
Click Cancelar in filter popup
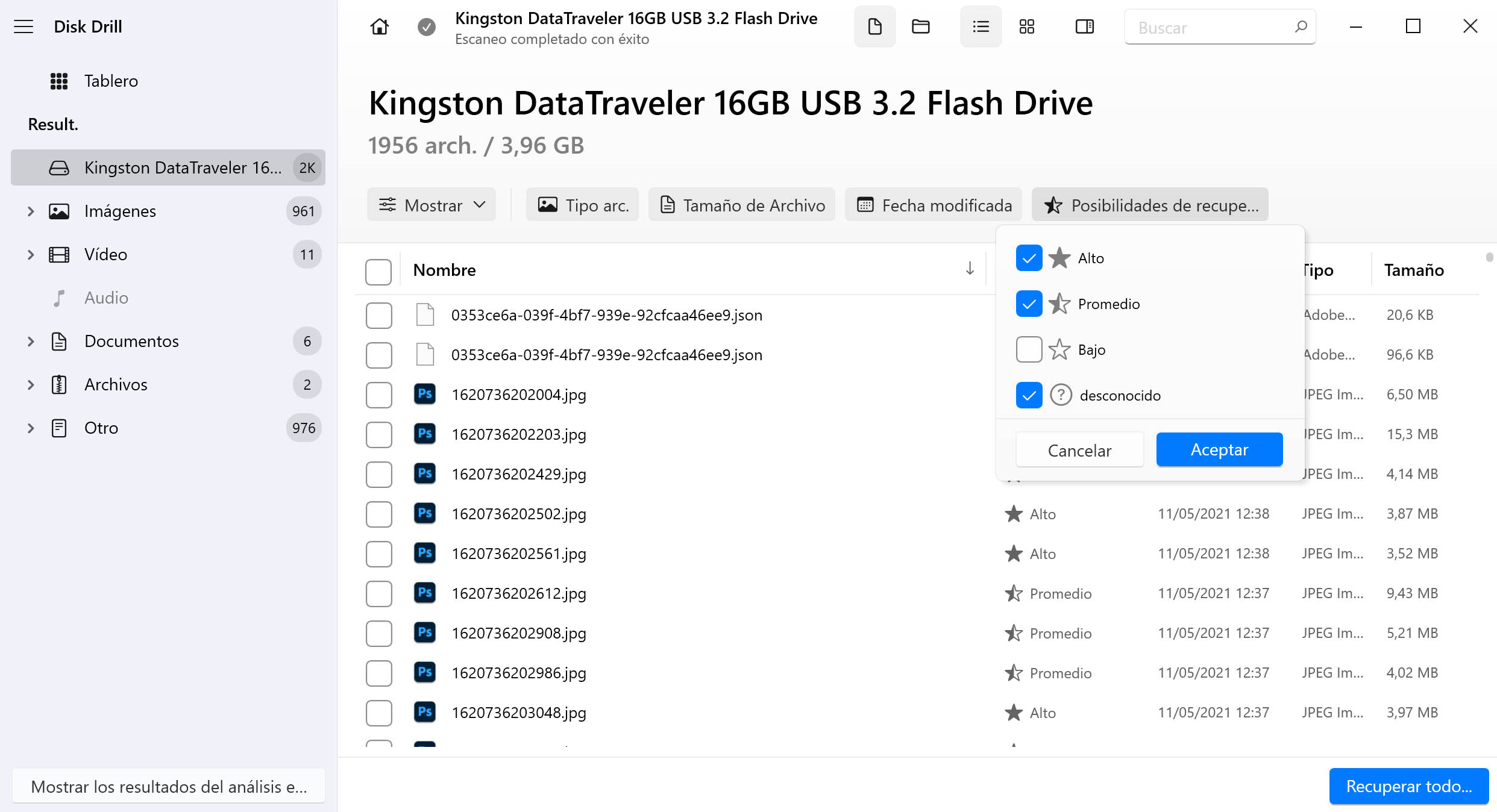tap(1079, 449)
